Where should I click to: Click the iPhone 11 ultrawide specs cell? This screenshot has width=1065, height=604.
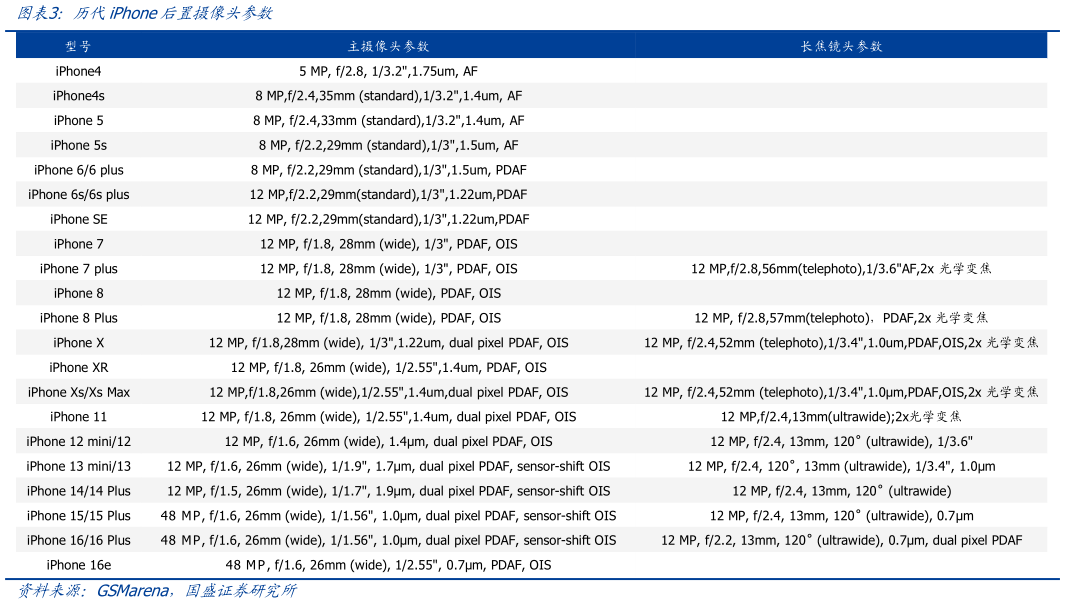[x=841, y=417]
